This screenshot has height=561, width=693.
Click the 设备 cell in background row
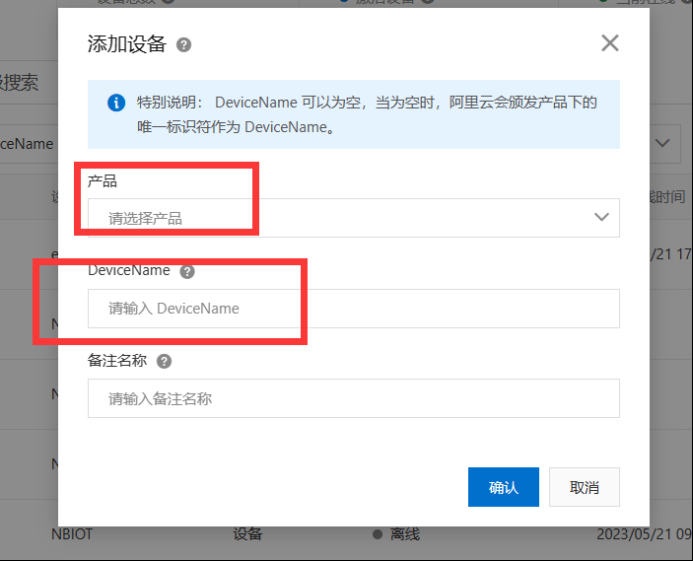click(x=248, y=534)
